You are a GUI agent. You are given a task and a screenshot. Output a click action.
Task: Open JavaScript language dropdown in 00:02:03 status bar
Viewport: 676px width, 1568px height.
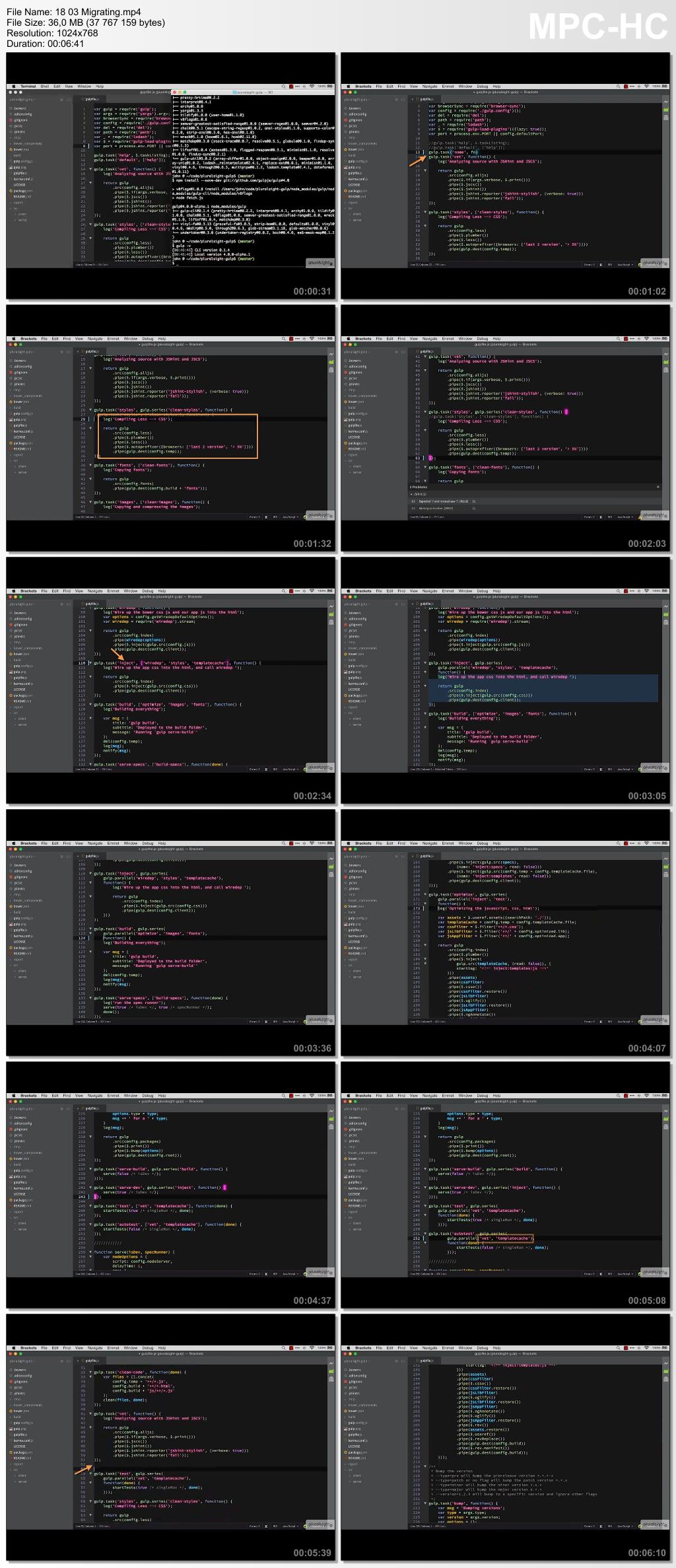click(624, 517)
